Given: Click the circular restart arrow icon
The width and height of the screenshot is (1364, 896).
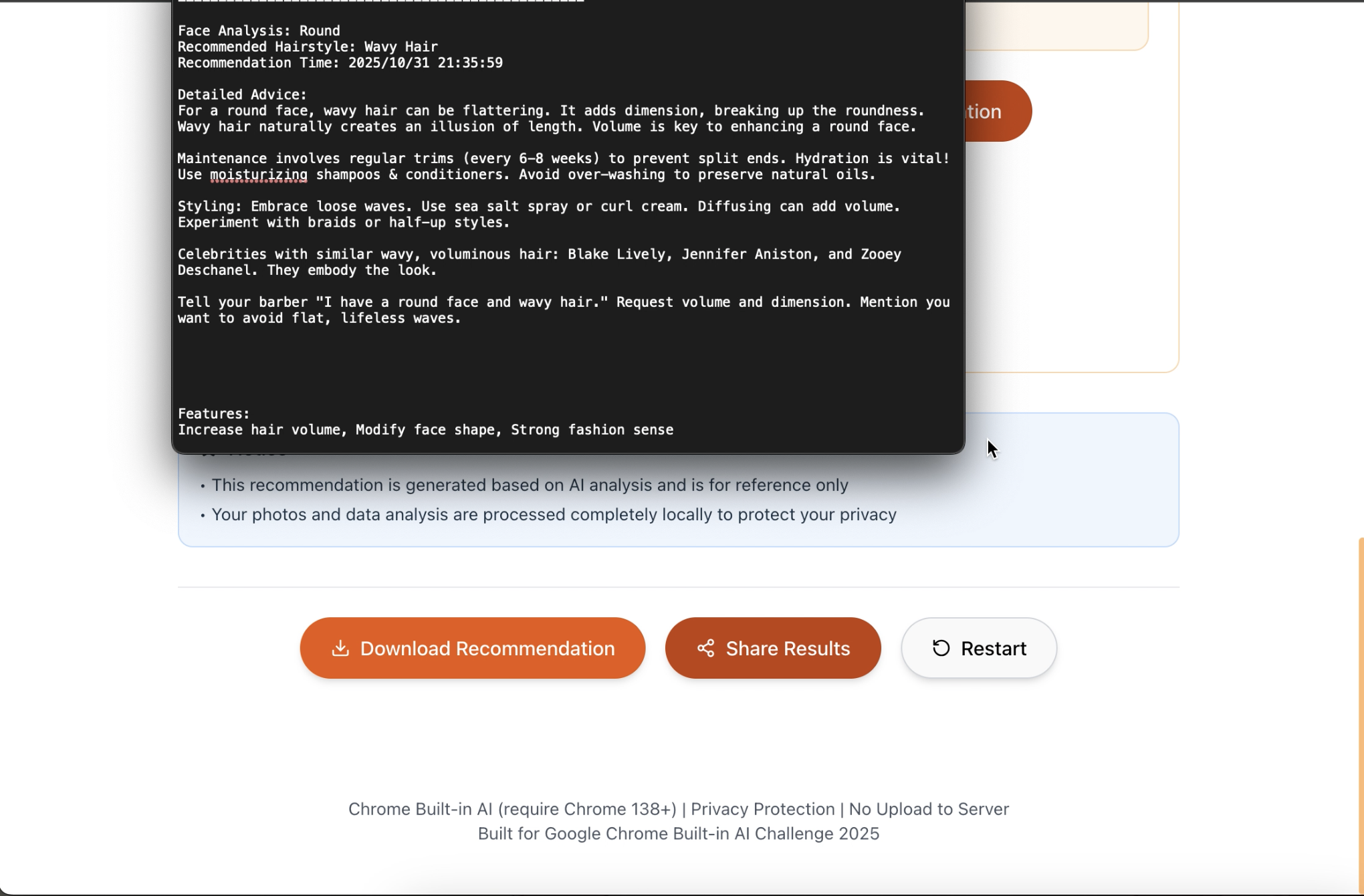Looking at the screenshot, I should 941,648.
